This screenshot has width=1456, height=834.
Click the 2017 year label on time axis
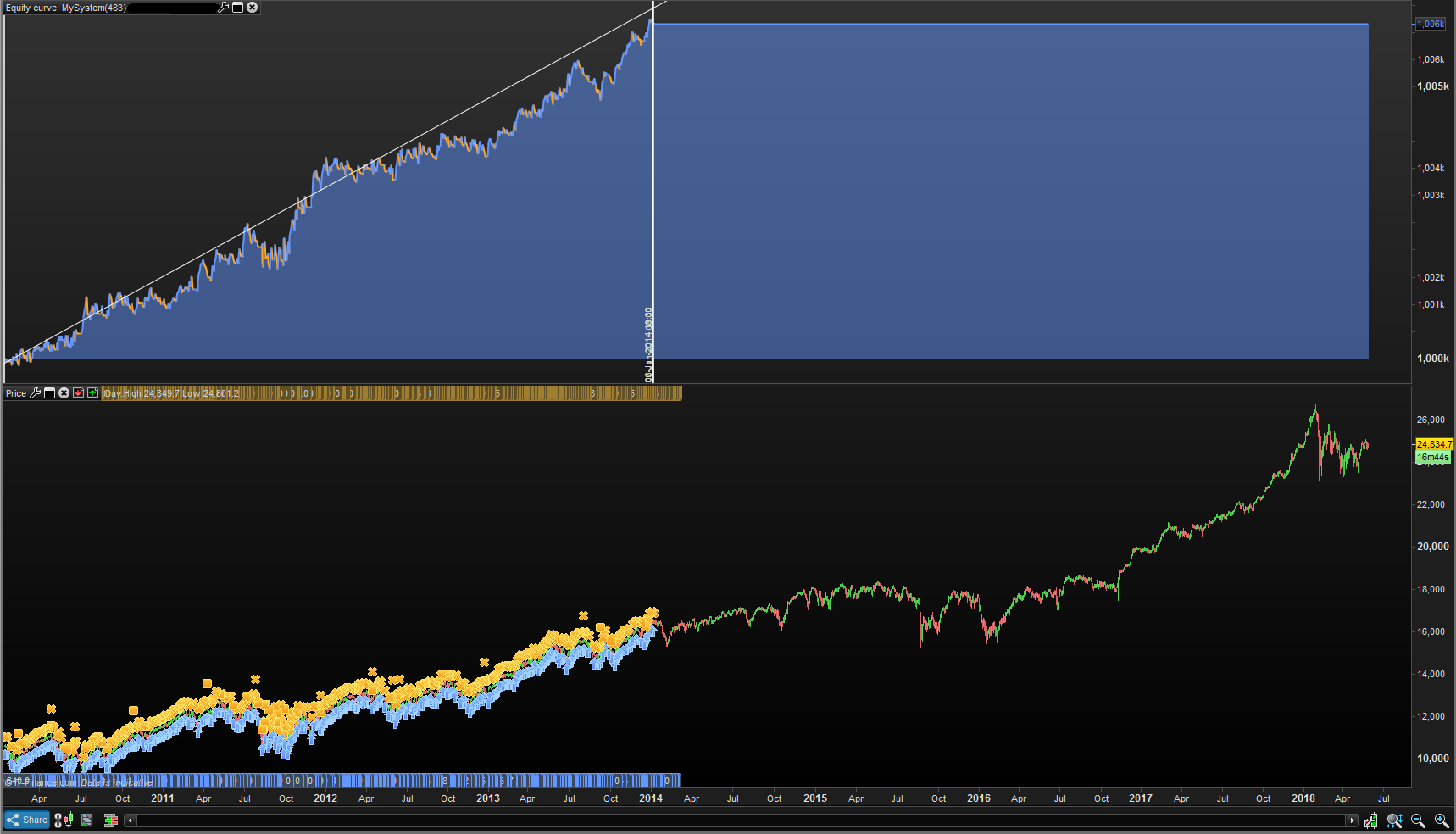(x=1141, y=798)
